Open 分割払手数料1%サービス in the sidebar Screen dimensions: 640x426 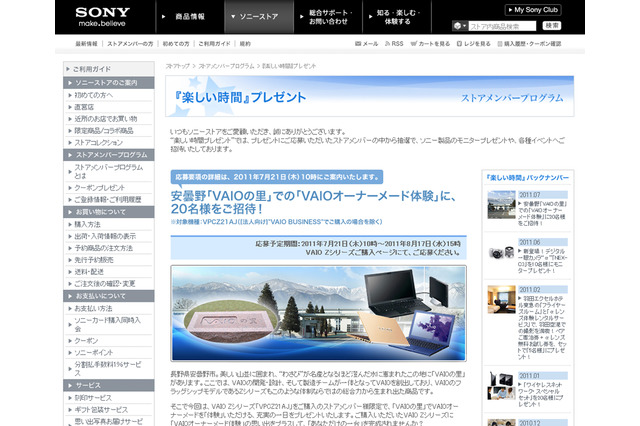point(109,368)
